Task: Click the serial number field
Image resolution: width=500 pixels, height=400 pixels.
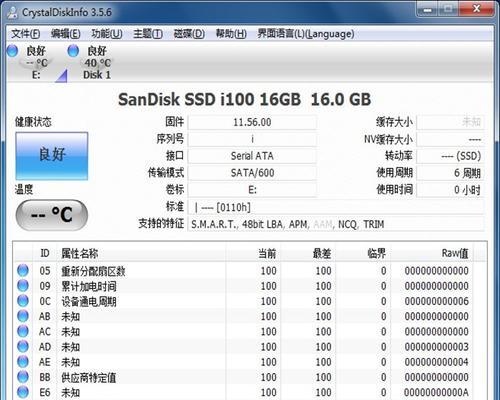Action: point(252,139)
